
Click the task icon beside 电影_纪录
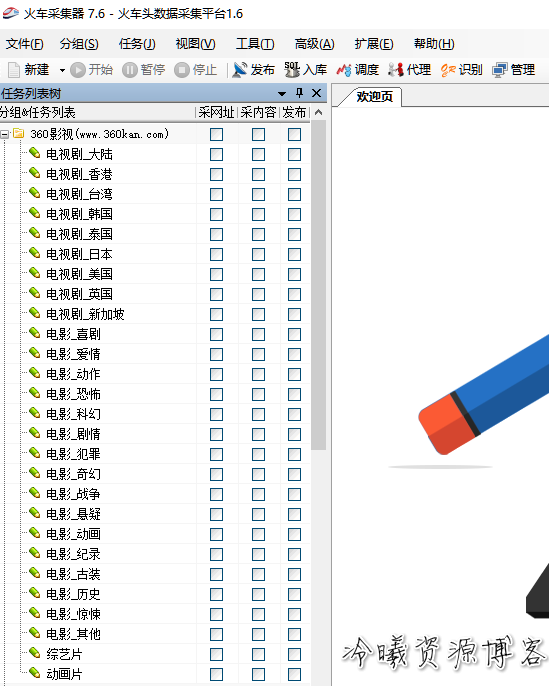tap(35, 553)
